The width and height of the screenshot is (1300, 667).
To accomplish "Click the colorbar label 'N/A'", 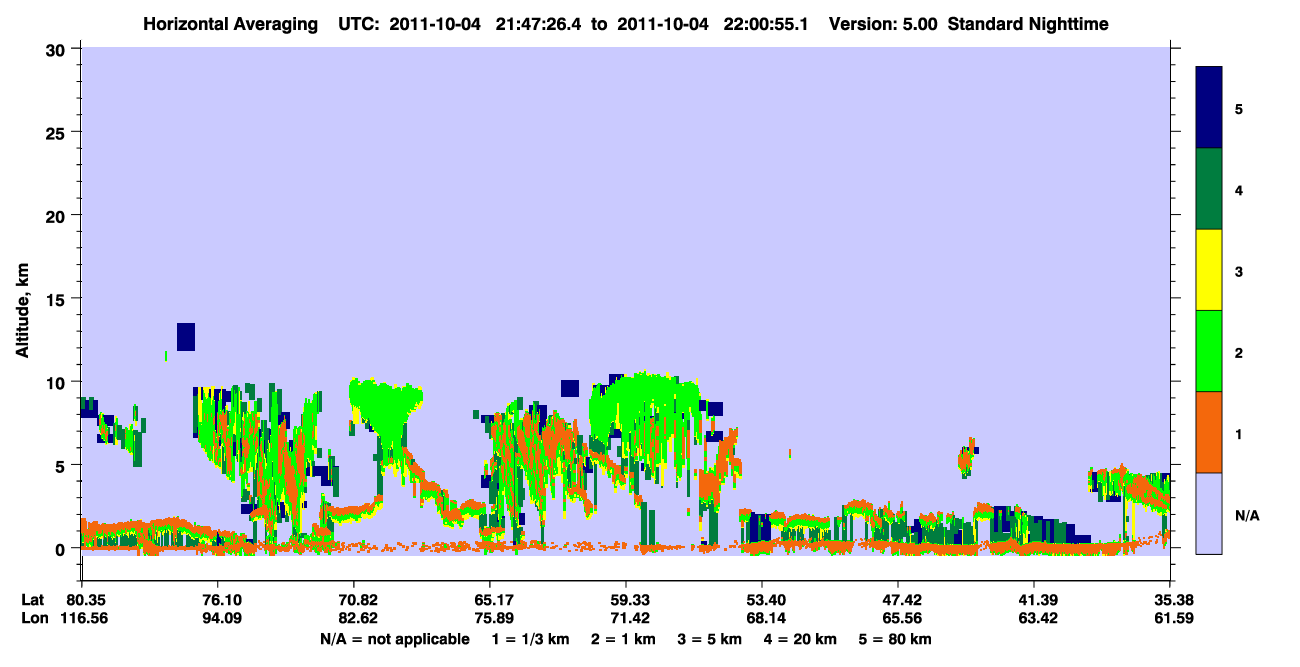I will coord(1246,515).
